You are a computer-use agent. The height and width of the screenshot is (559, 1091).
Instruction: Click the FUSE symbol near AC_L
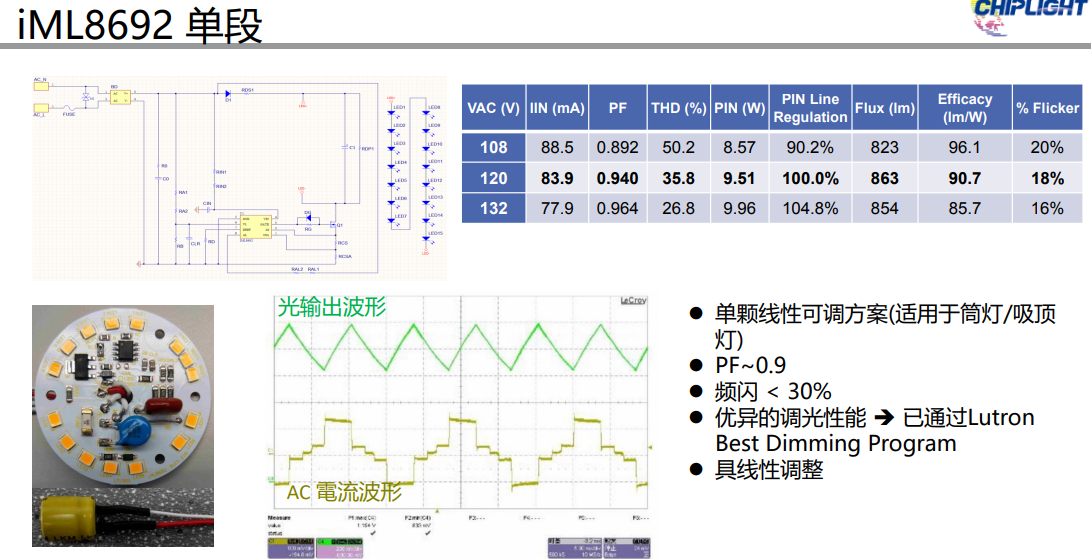(x=68, y=109)
